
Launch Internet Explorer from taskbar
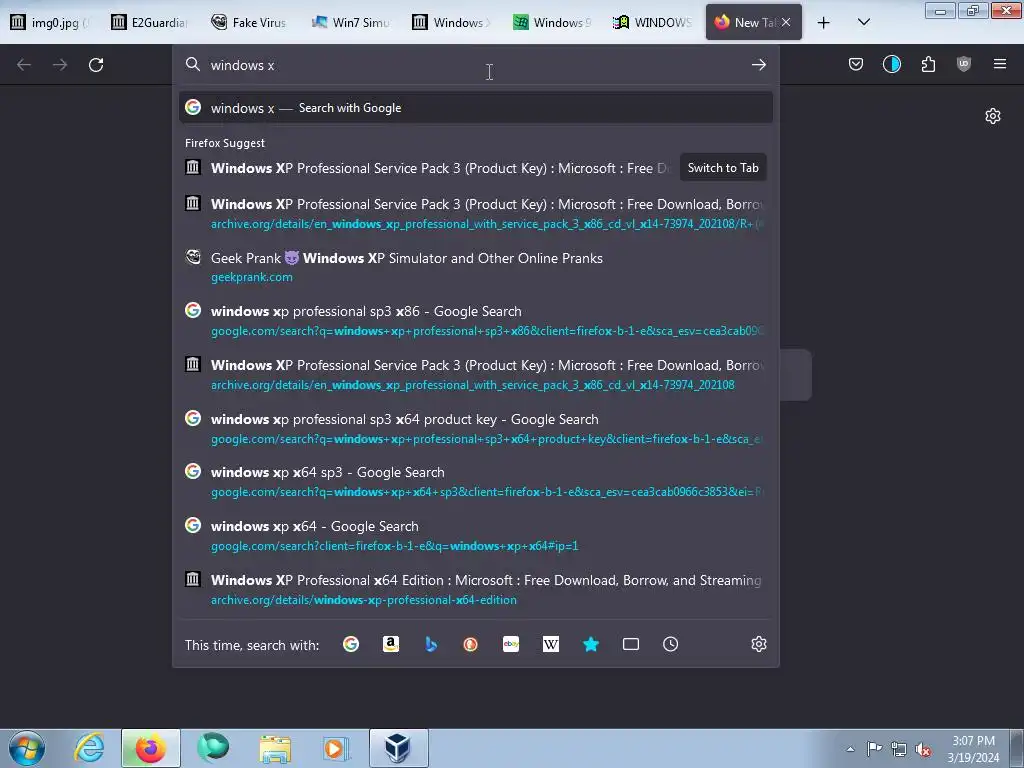(89, 748)
